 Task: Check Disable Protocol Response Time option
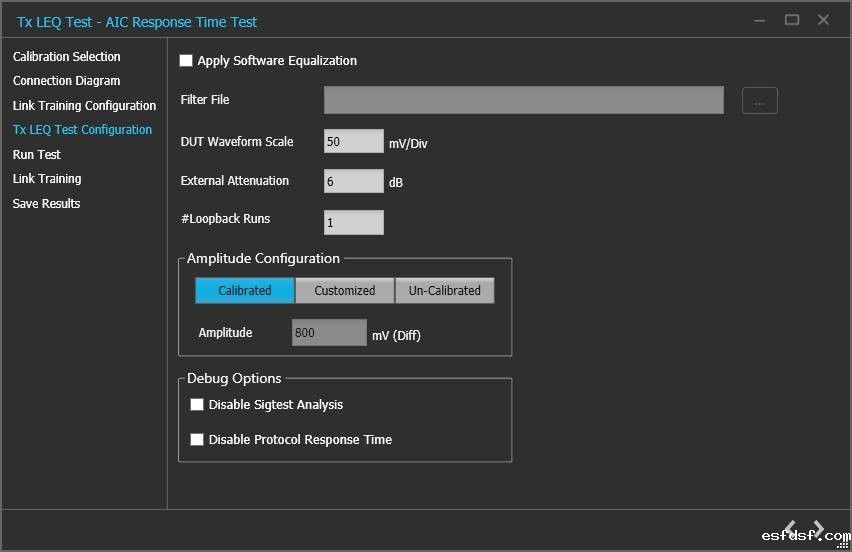197,440
